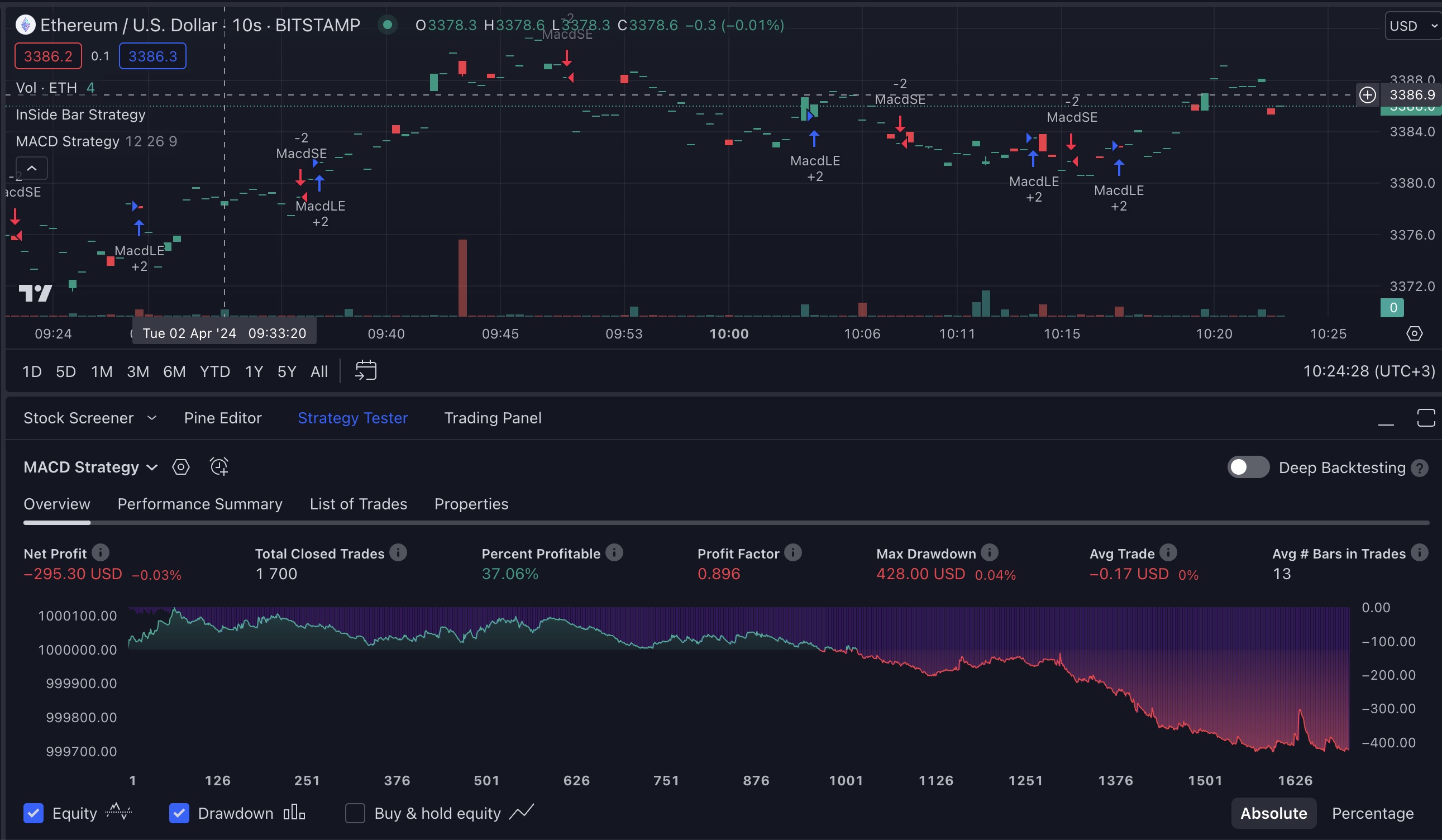Open List of Trades tab
This screenshot has width=1442, height=840.
(x=358, y=504)
